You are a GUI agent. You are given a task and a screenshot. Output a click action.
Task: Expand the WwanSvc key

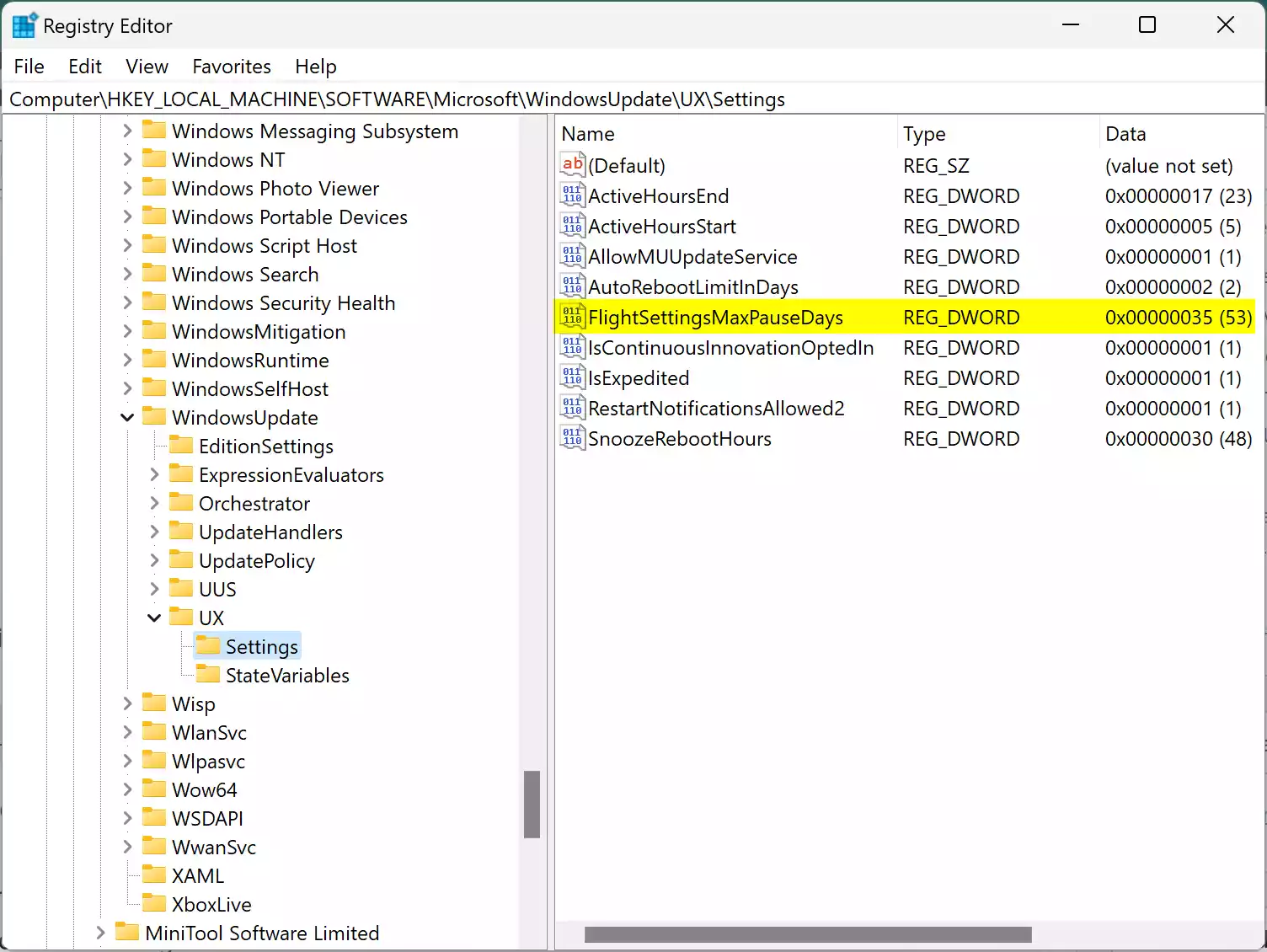click(127, 847)
